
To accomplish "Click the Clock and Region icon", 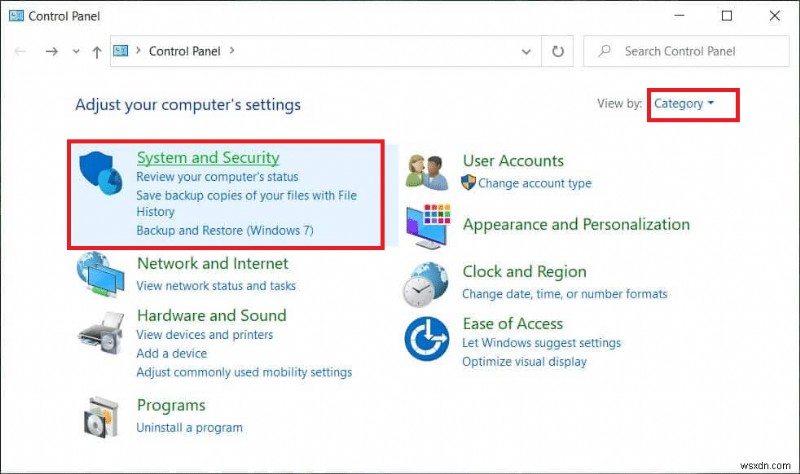I will point(428,282).
